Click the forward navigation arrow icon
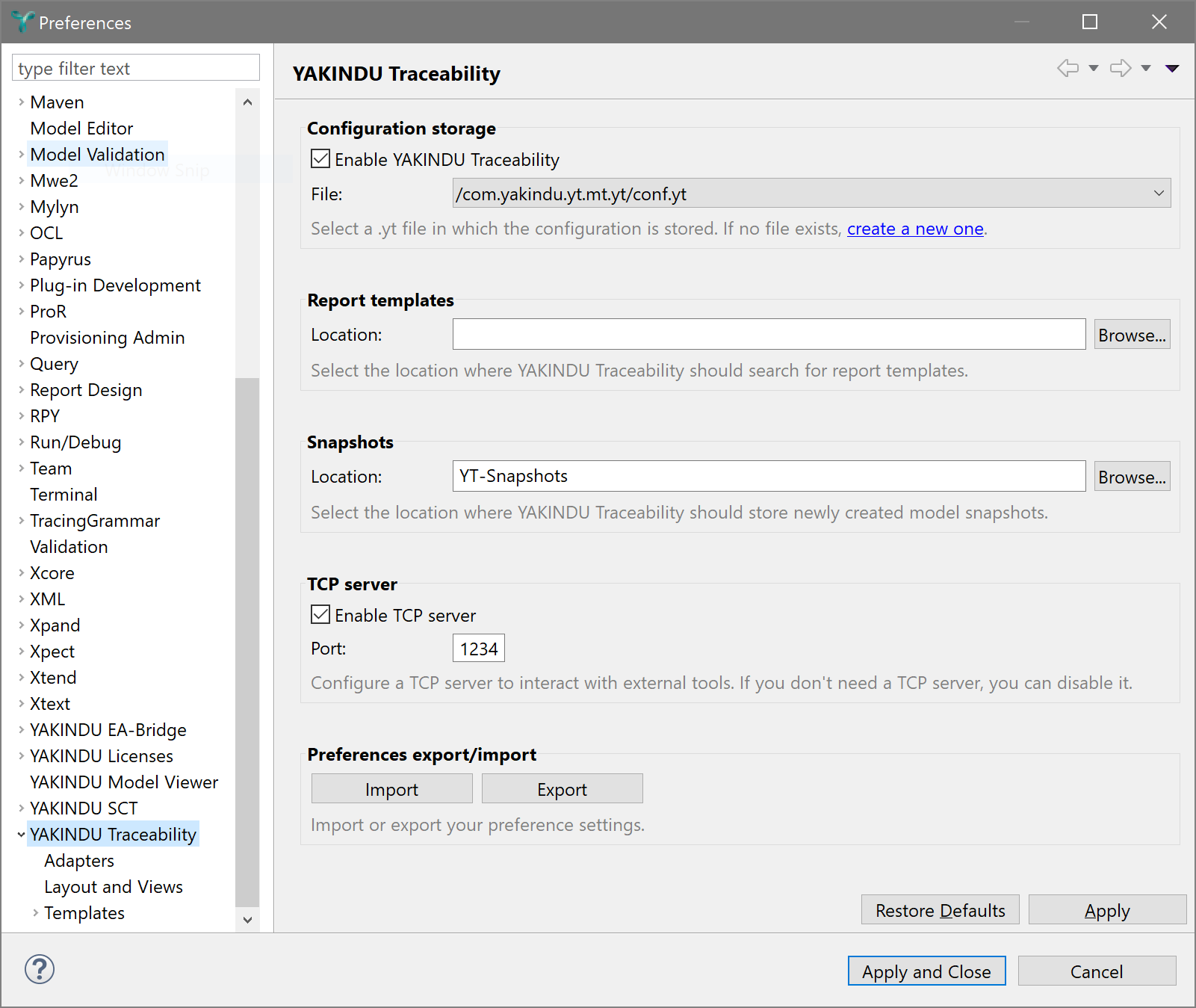Screen dimensions: 1196x1008 [1120, 68]
